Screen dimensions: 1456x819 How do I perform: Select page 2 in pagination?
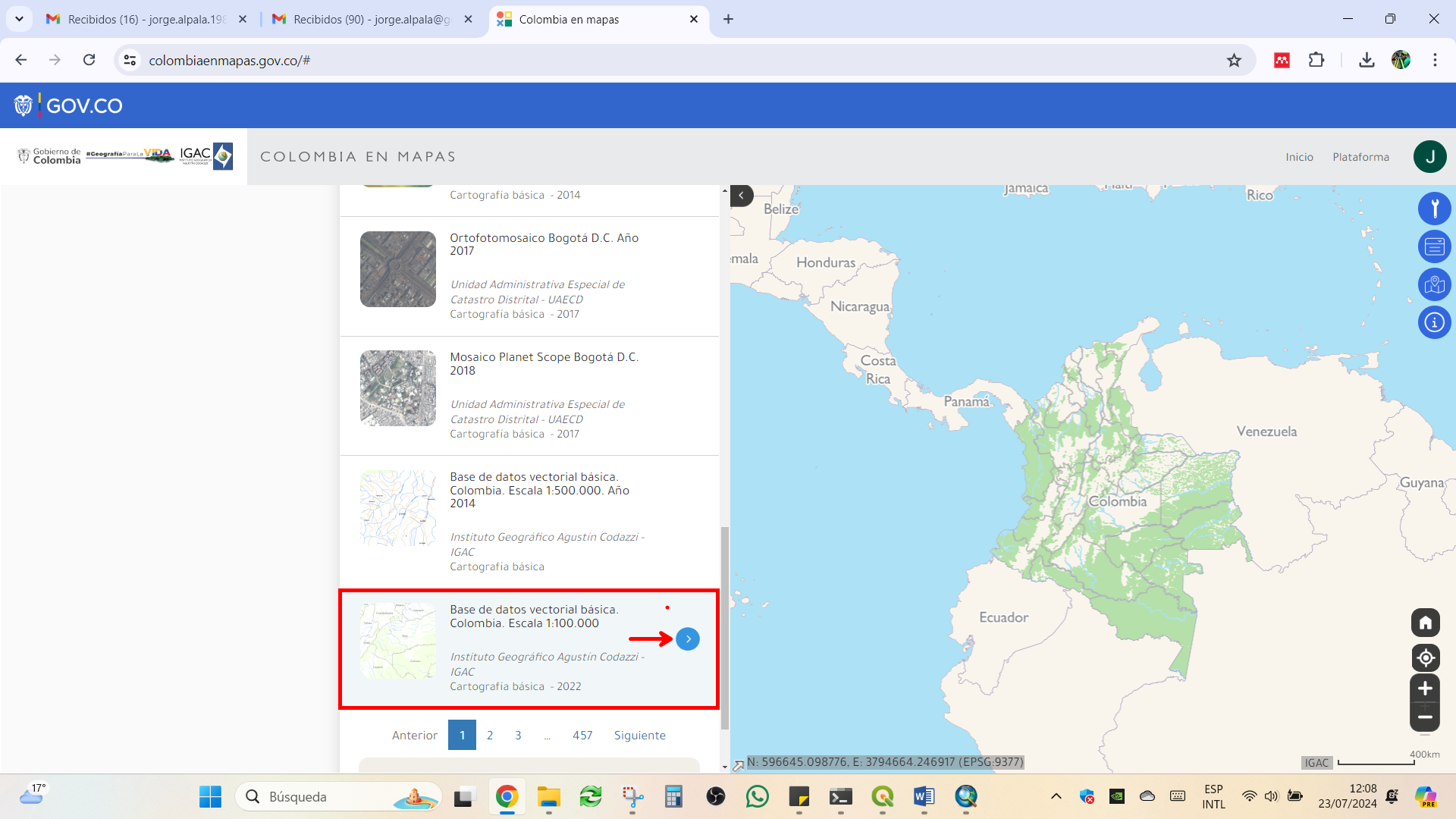click(x=490, y=735)
